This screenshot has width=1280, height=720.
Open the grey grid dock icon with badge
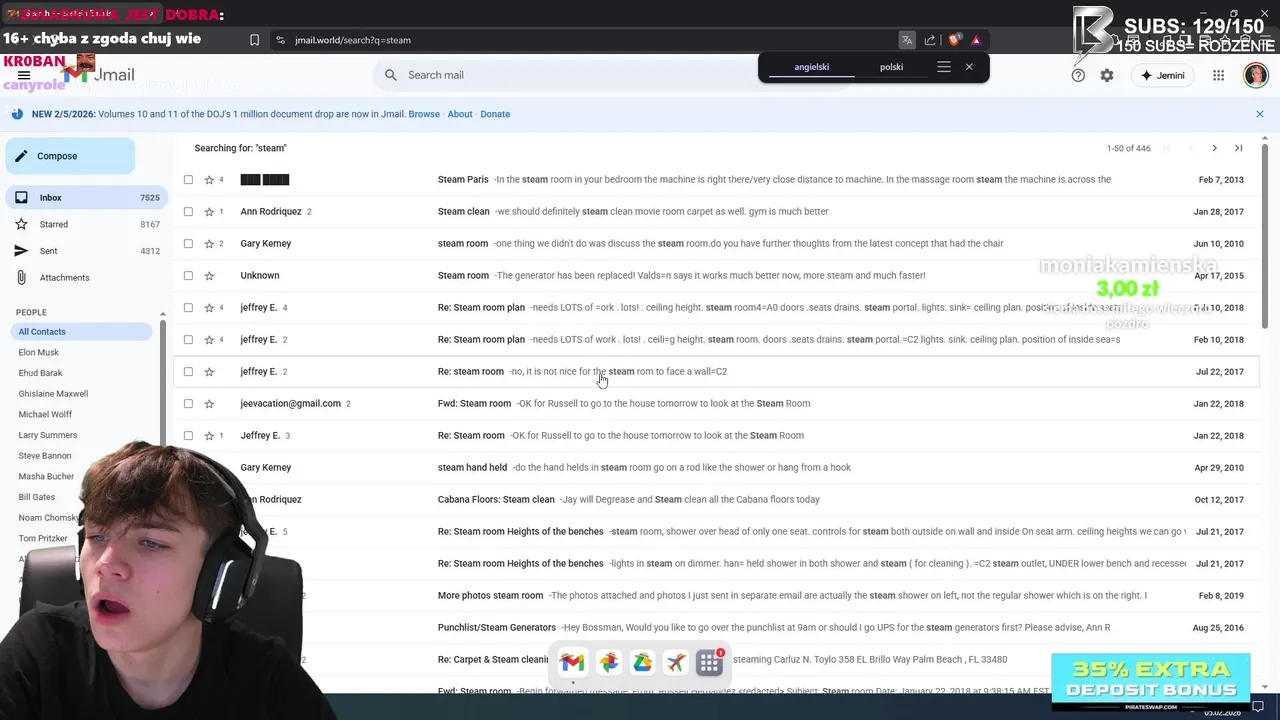point(710,662)
